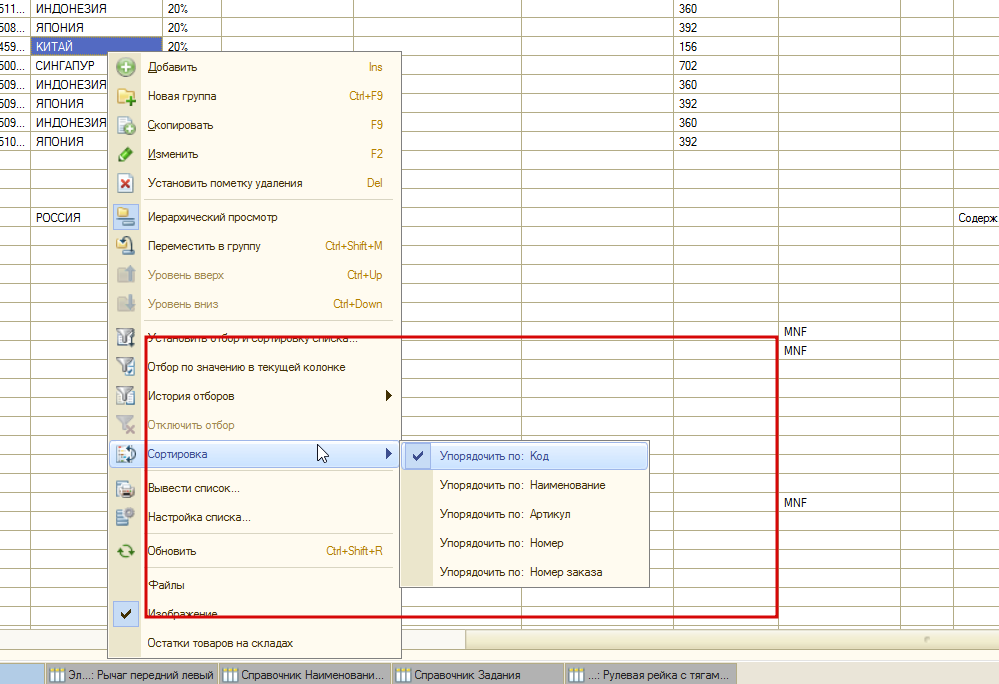Toggle the checked Изображение checkmark
Viewport: 999px width, 684px height.
[126, 614]
